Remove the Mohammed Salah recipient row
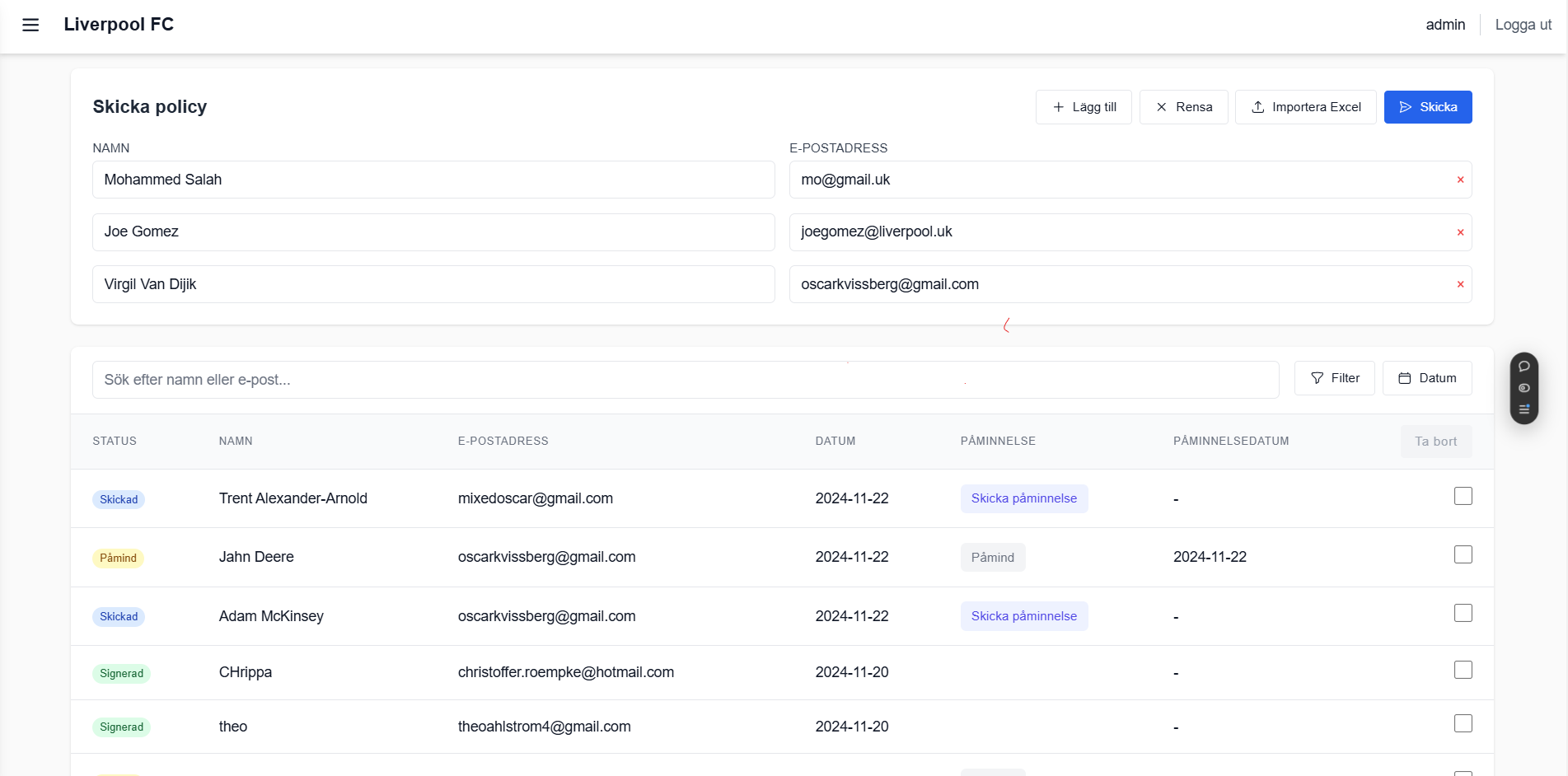This screenshot has height=776, width=1568. pos(1460,180)
